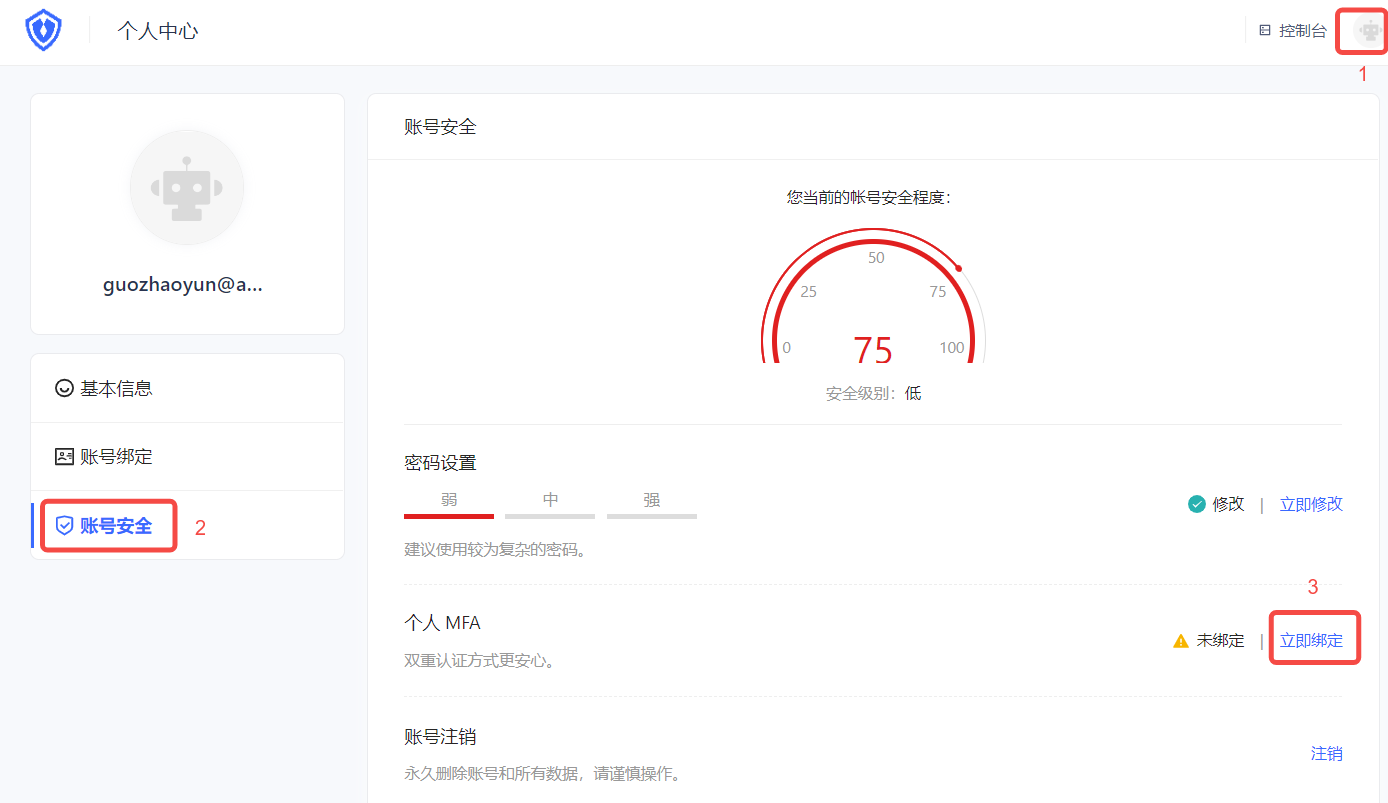Click the ID card icon beside 账号绑定

[x=65, y=457]
